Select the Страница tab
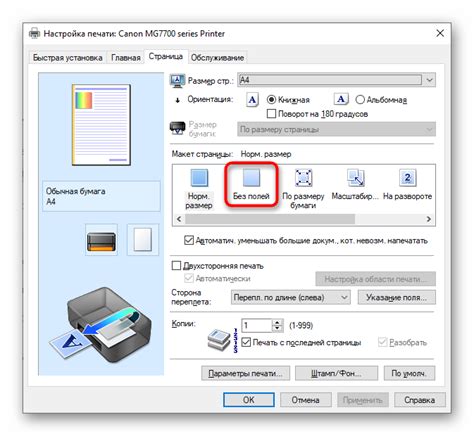474x436 pixels. pos(166,56)
